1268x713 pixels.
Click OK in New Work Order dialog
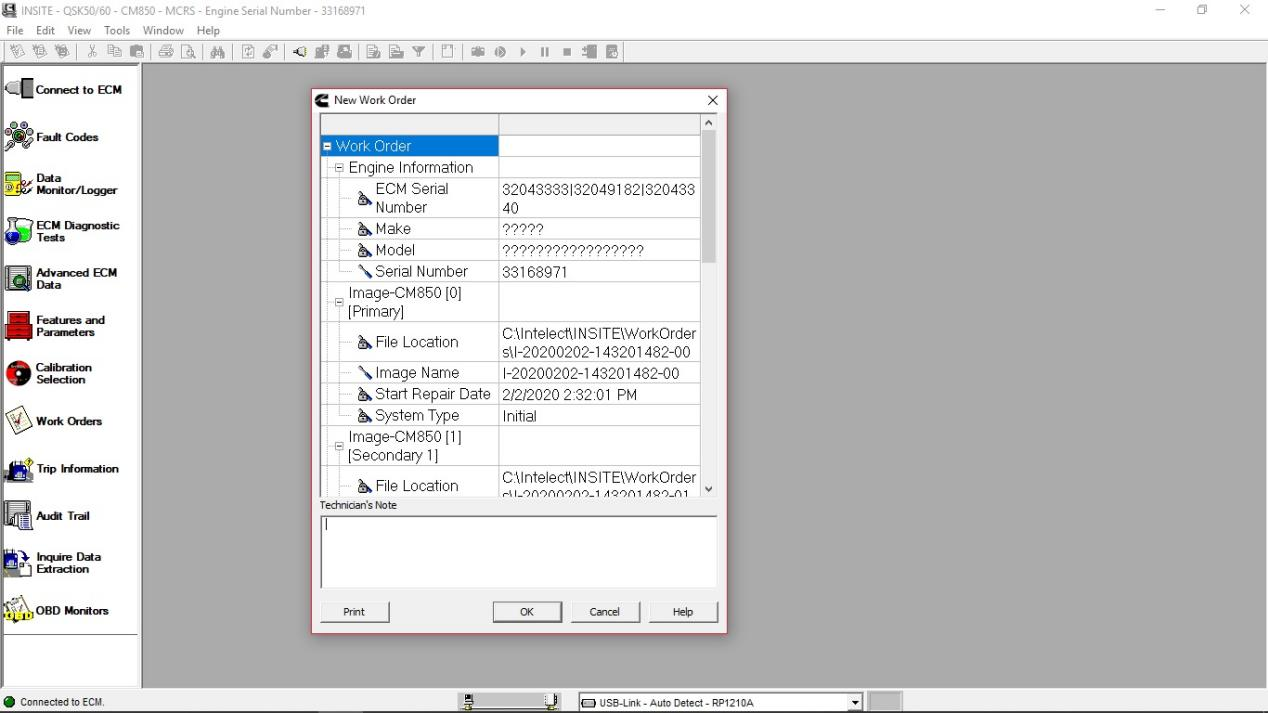[x=527, y=612]
